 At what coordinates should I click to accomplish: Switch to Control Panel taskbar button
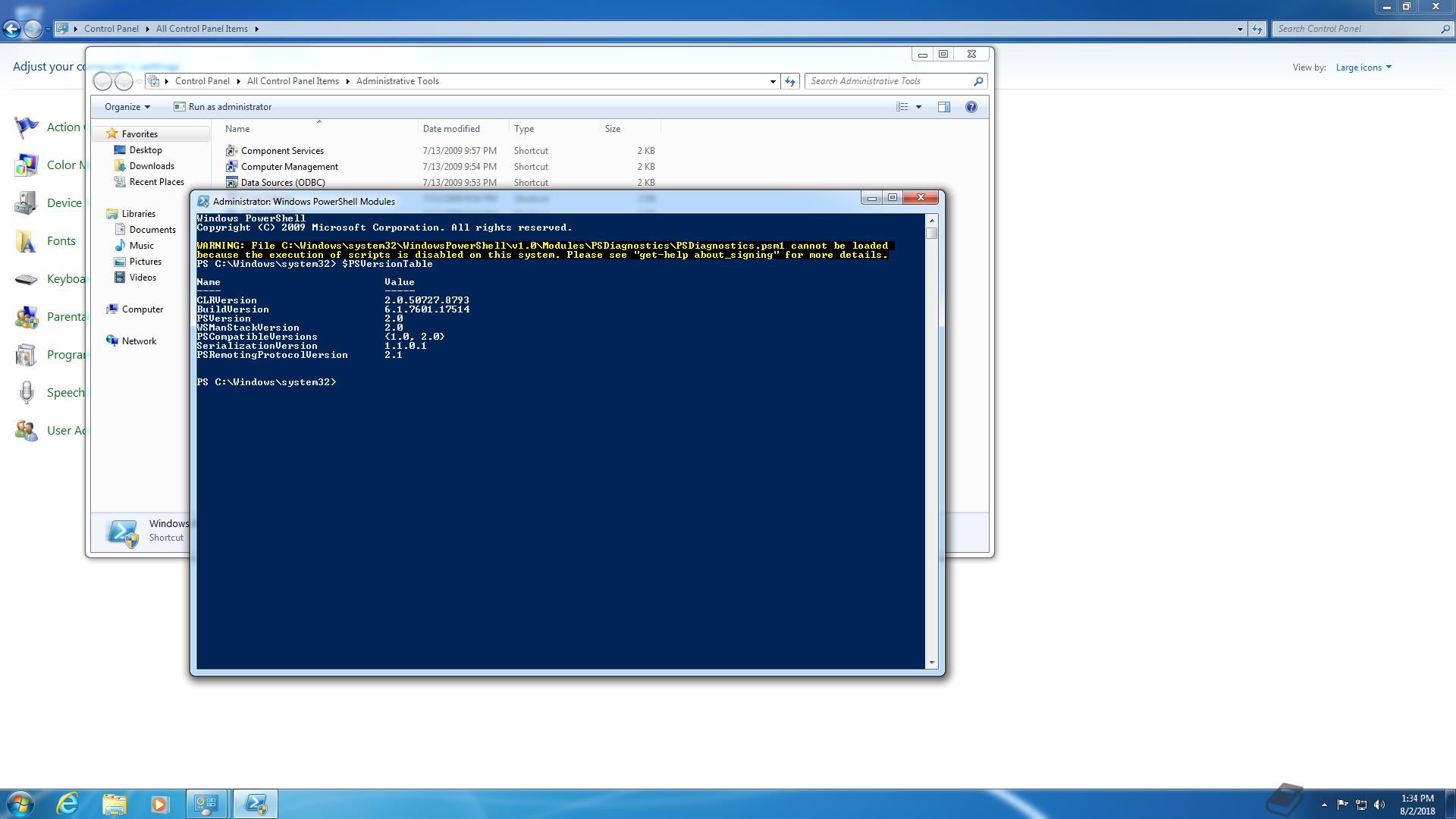coord(206,804)
